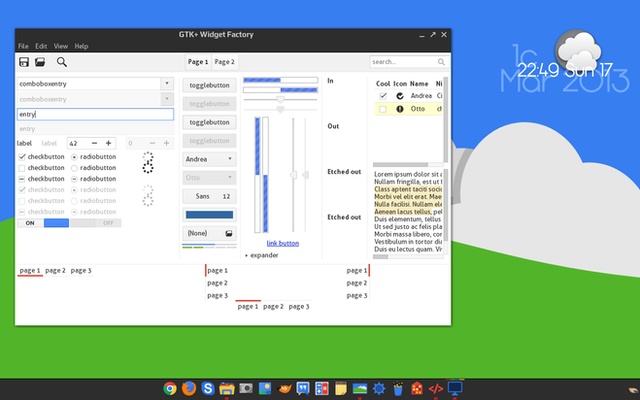This screenshot has height=400, width=640.
Task: Sort by the Name column header
Action: [419, 84]
